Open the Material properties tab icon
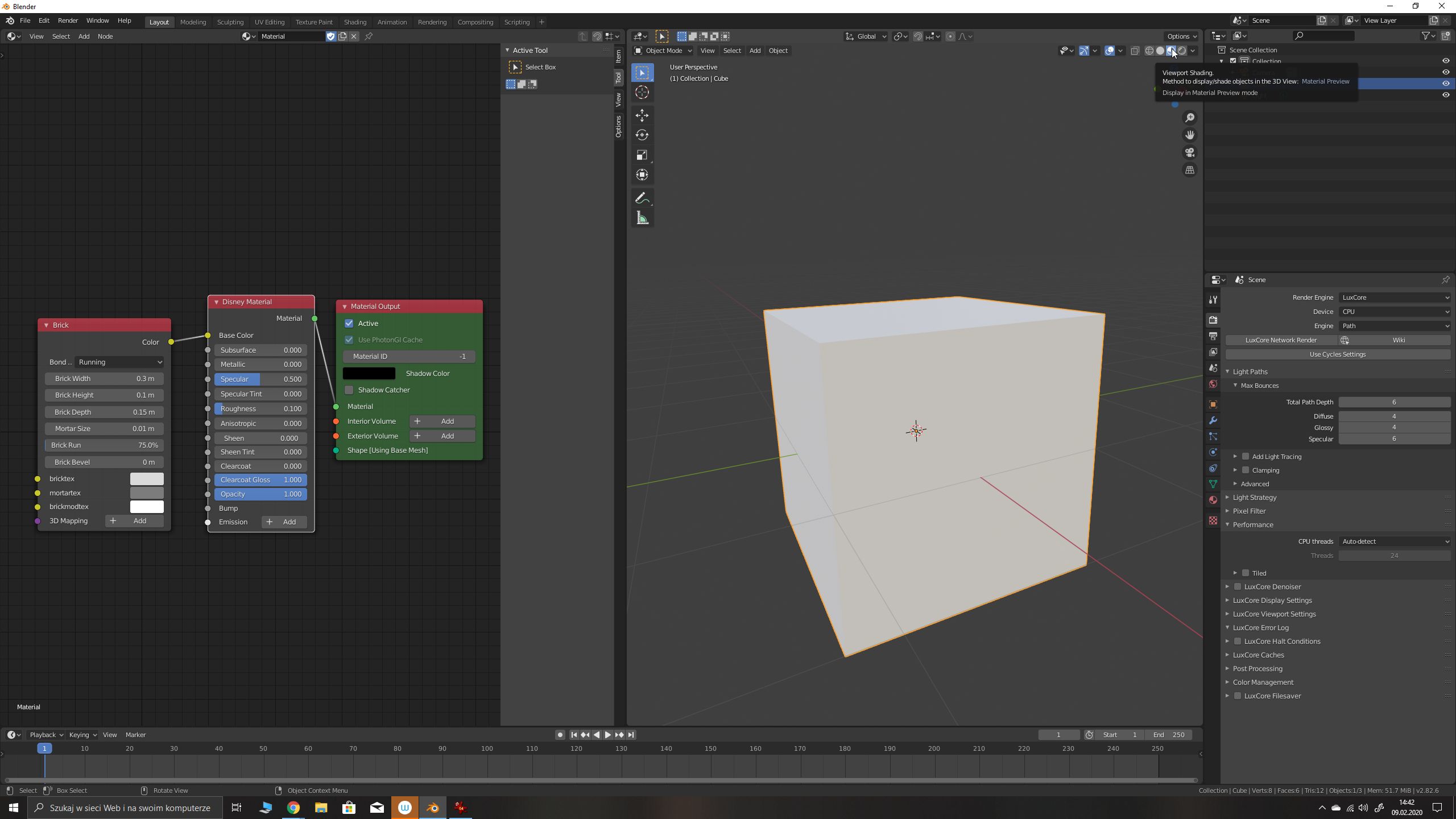This screenshot has height=819, width=1456. point(1213,500)
